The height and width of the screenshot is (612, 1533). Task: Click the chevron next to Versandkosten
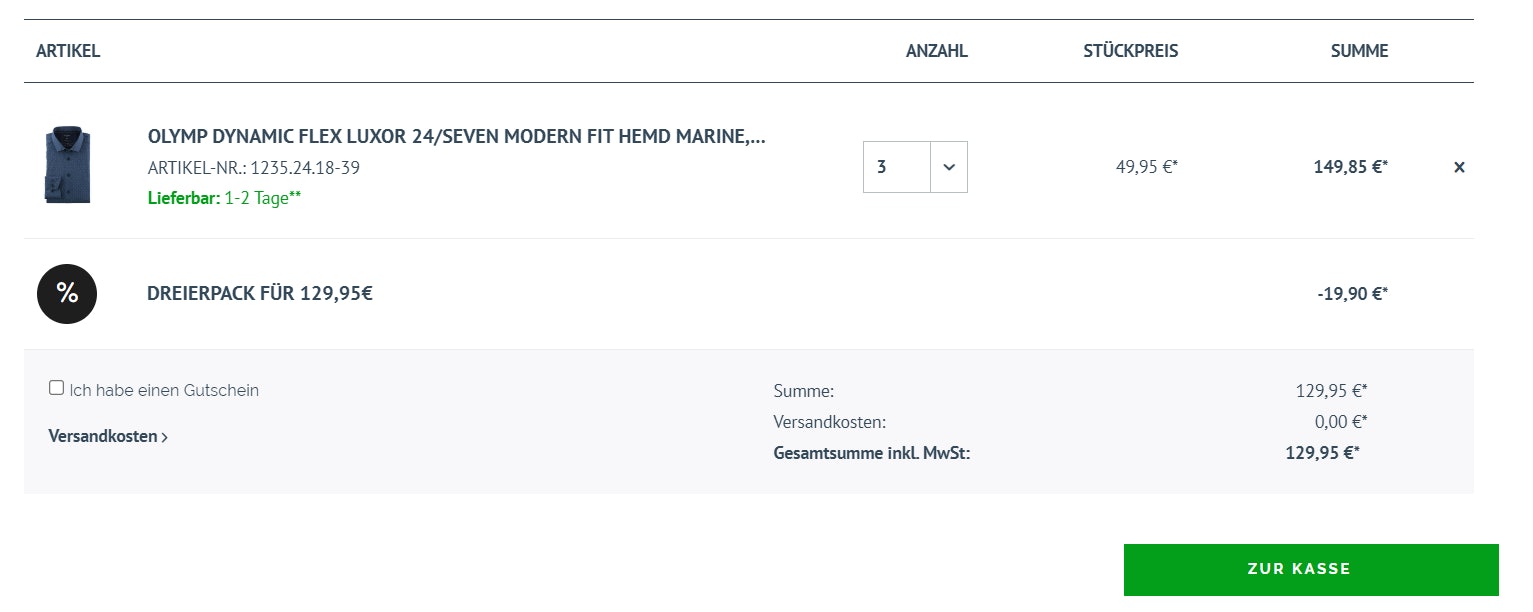(x=165, y=437)
